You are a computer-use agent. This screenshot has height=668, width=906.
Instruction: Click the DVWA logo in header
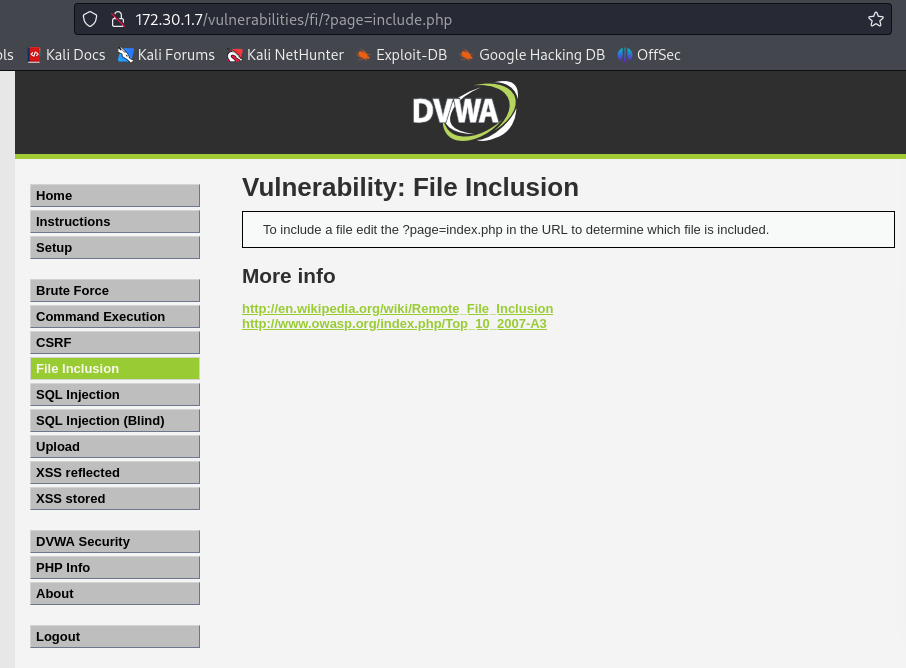pyautogui.click(x=465, y=111)
